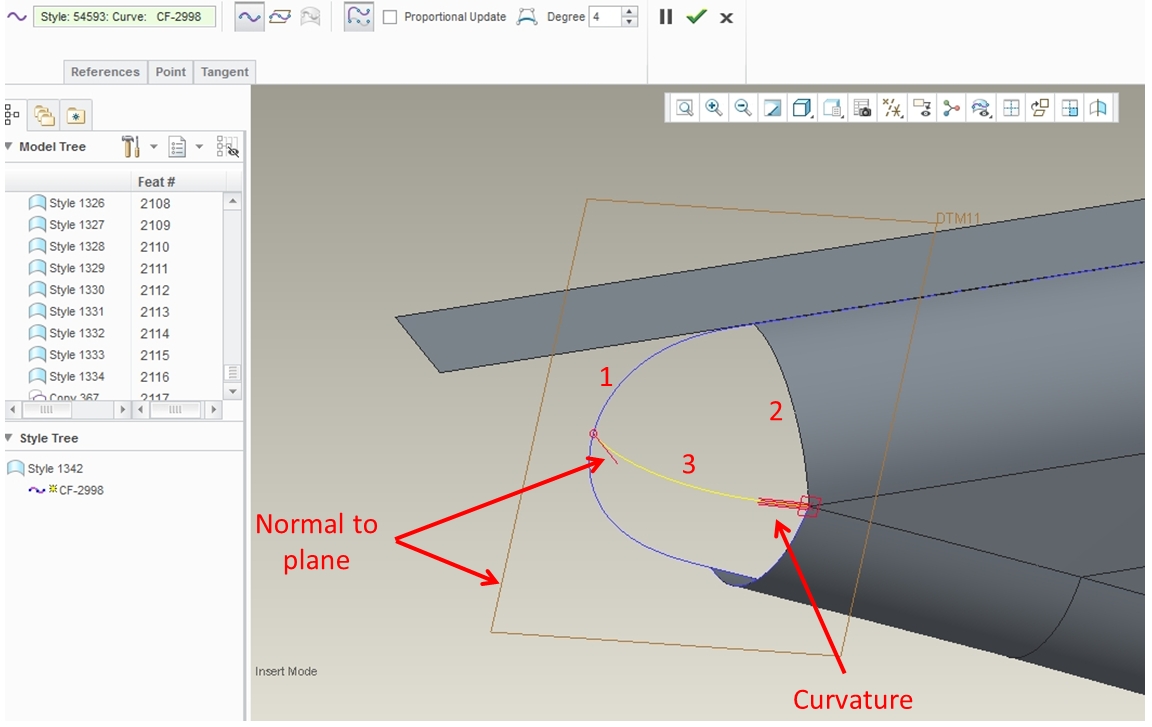The height and width of the screenshot is (727, 1152).
Task: Decrease the Degree value with down arrow
Action: pos(629,22)
